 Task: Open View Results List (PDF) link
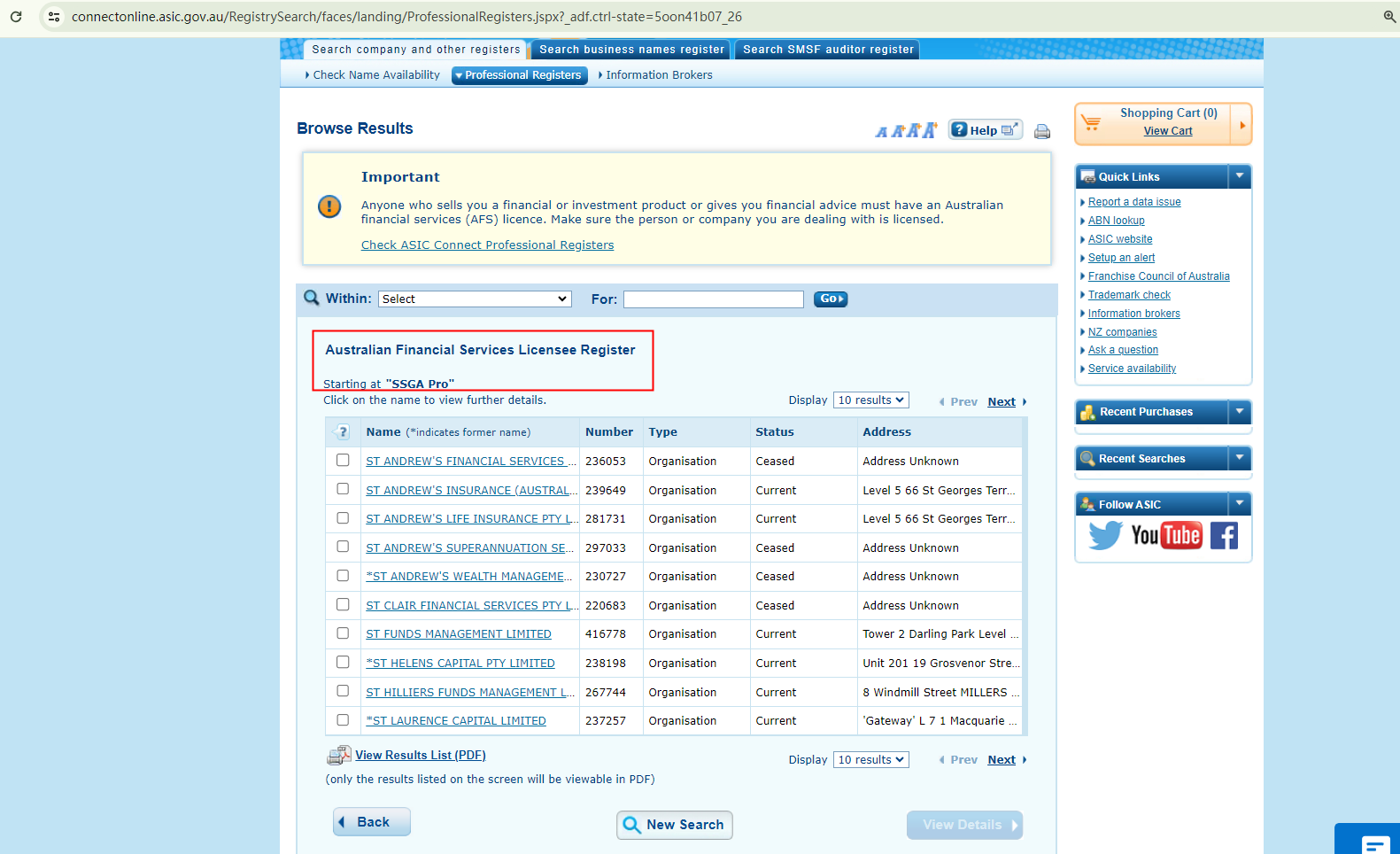[x=421, y=756]
